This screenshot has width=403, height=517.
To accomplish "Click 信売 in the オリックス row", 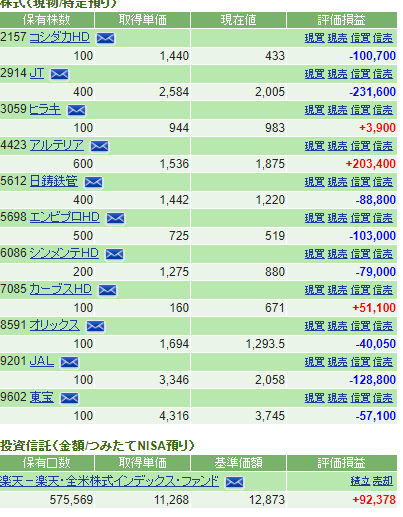I will tap(383, 326).
